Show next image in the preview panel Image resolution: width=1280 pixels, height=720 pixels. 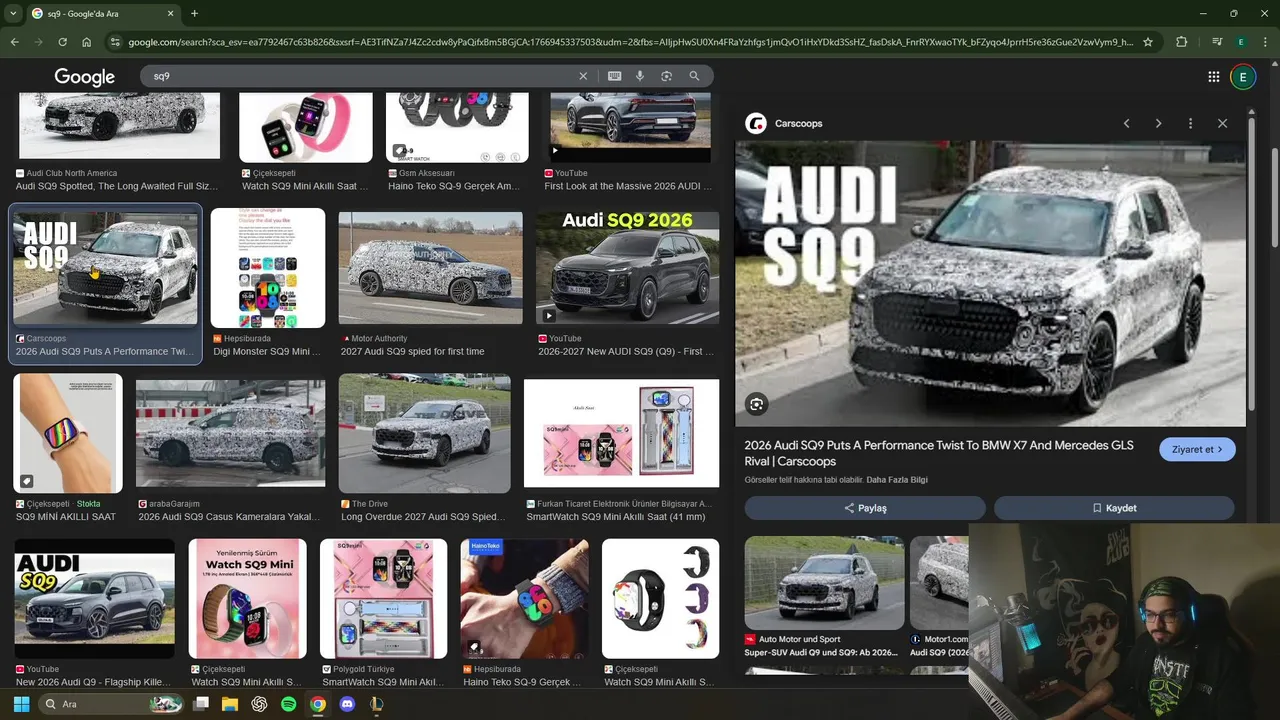[x=1158, y=123]
